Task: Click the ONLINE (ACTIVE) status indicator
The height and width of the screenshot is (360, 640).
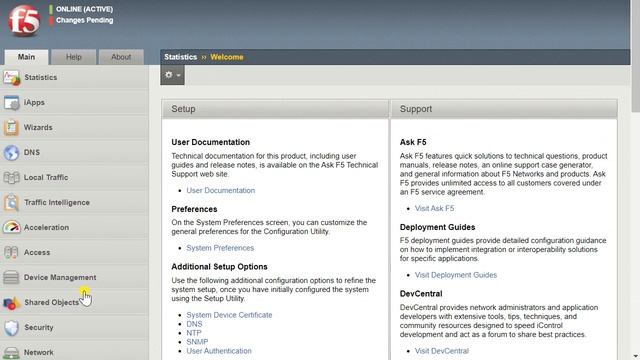Action: [84, 9]
